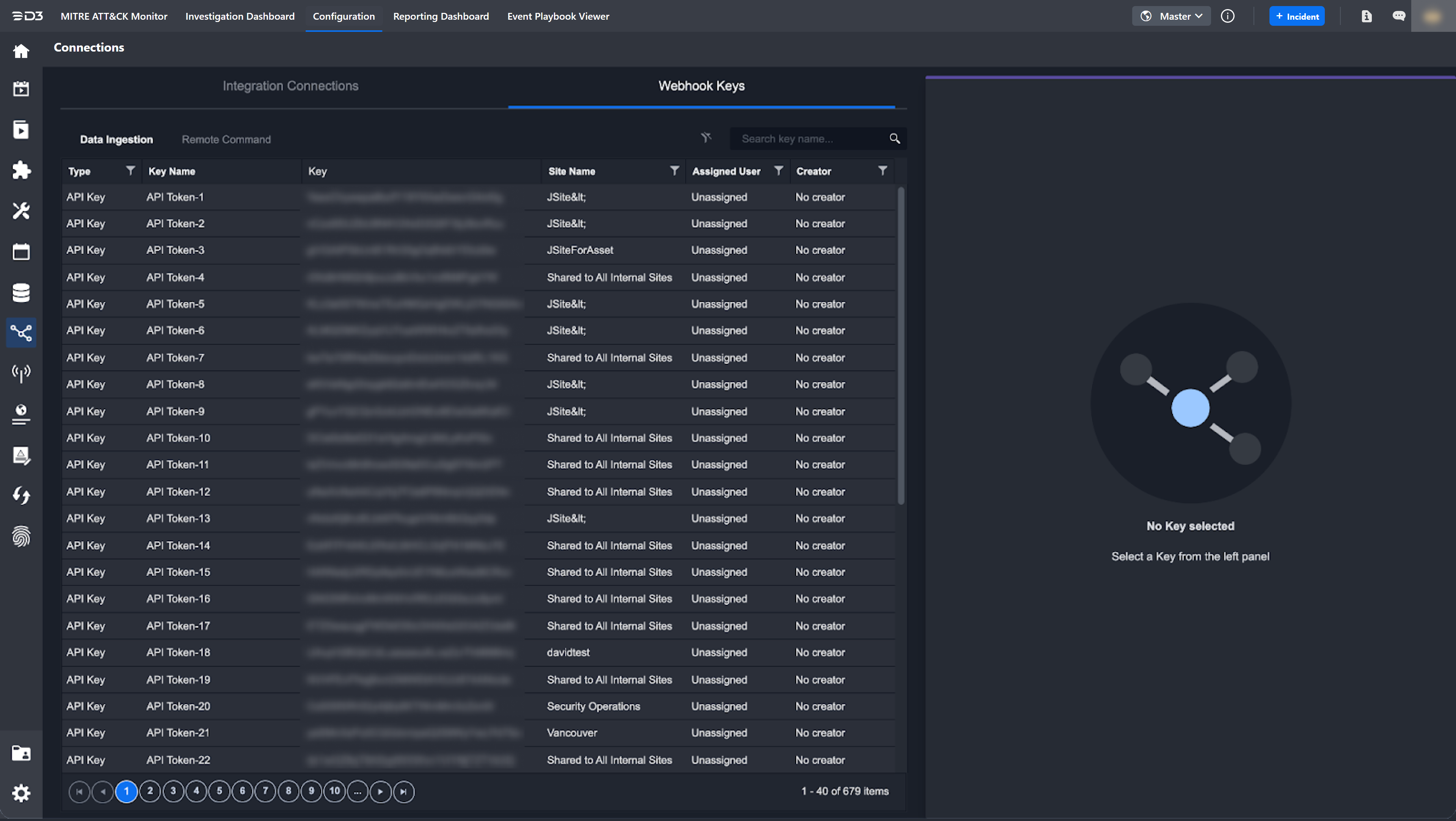Open Reporting Dashboard in top menu
This screenshot has width=1456, height=821.
point(441,16)
